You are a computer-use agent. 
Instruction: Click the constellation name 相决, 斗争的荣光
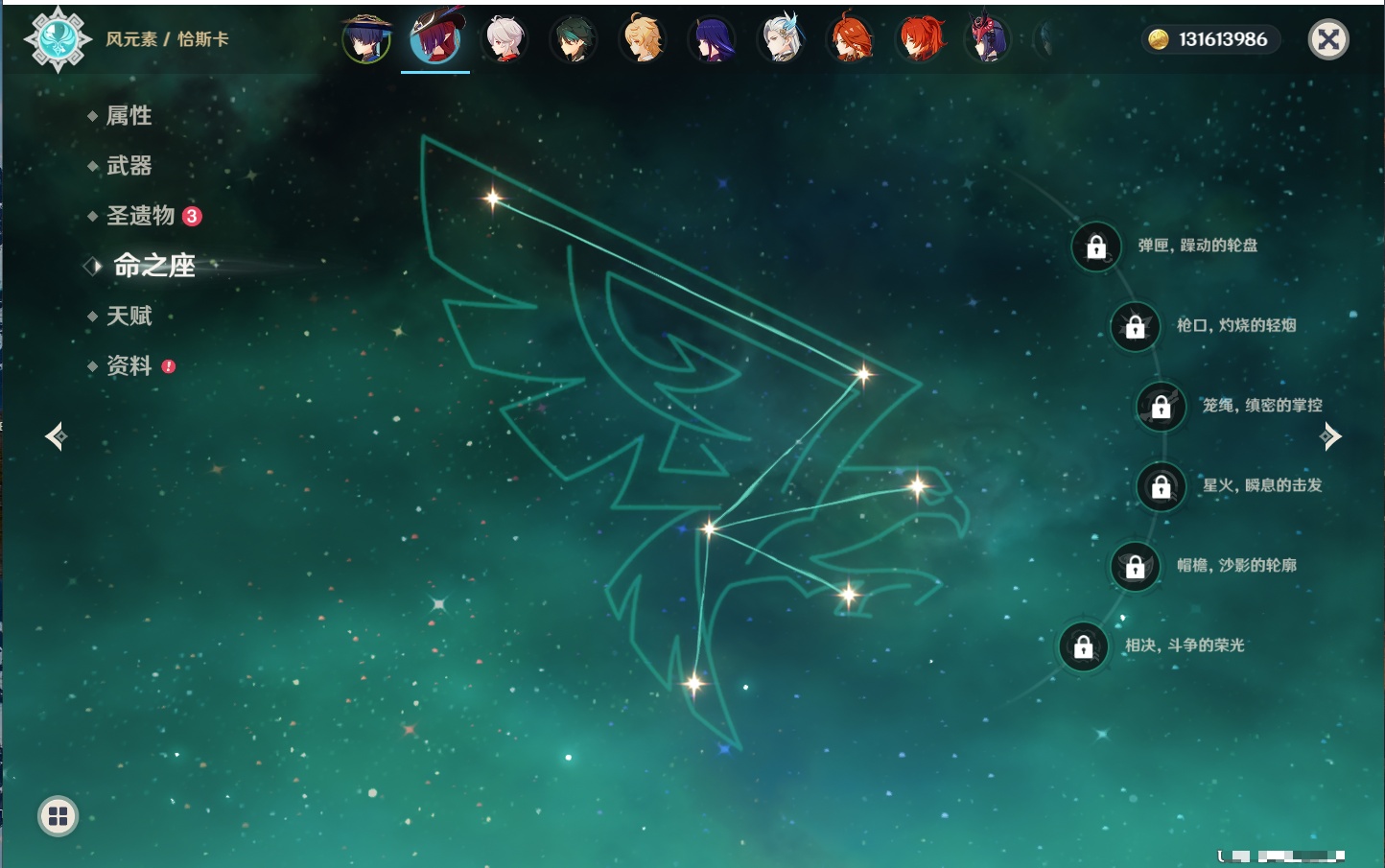[x=1185, y=645]
